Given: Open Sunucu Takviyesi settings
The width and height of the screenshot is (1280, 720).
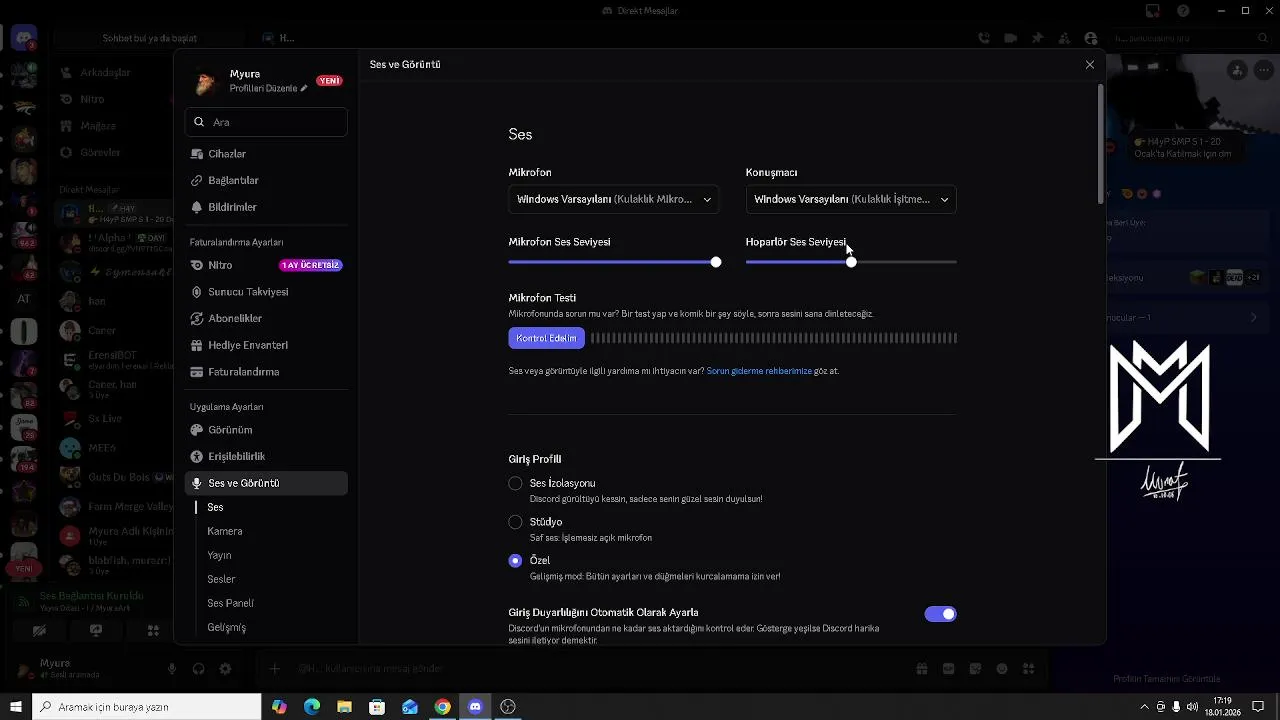Looking at the screenshot, I should [x=266, y=292].
